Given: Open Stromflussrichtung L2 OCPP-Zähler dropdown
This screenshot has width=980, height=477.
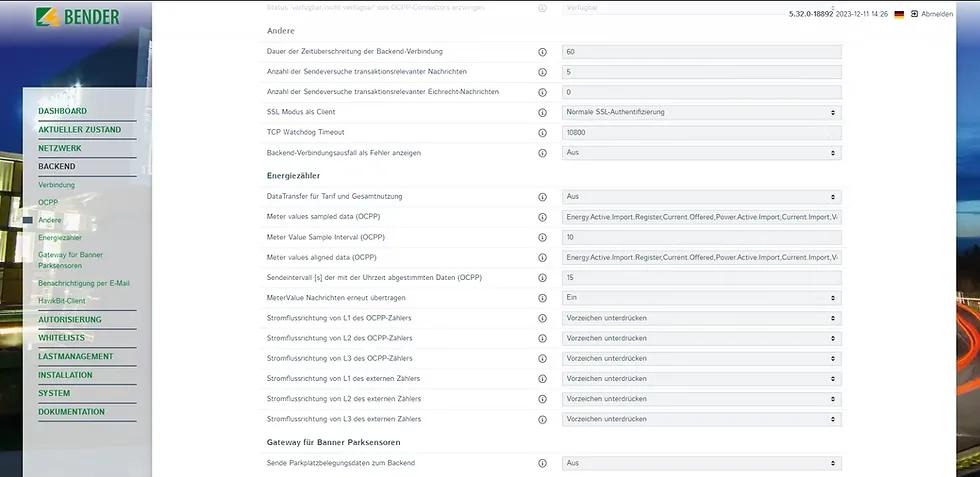Looking at the screenshot, I should point(701,338).
